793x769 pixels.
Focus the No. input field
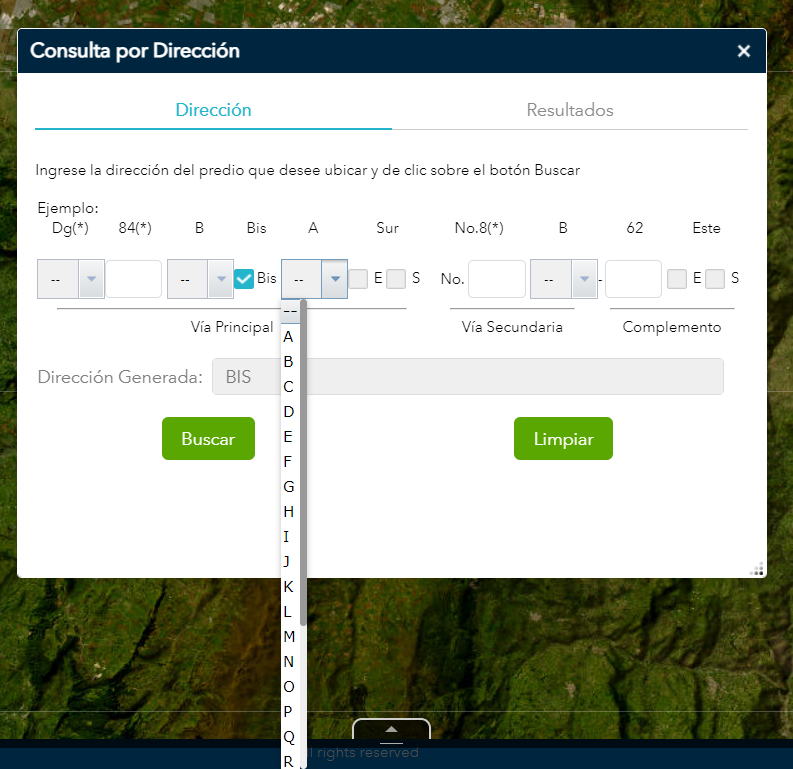(x=496, y=279)
